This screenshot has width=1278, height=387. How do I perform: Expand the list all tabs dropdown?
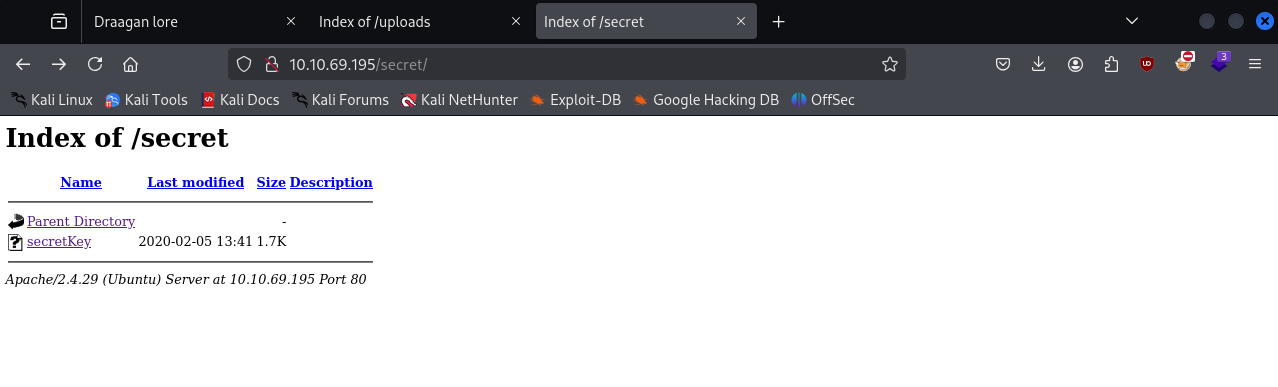point(1132,21)
